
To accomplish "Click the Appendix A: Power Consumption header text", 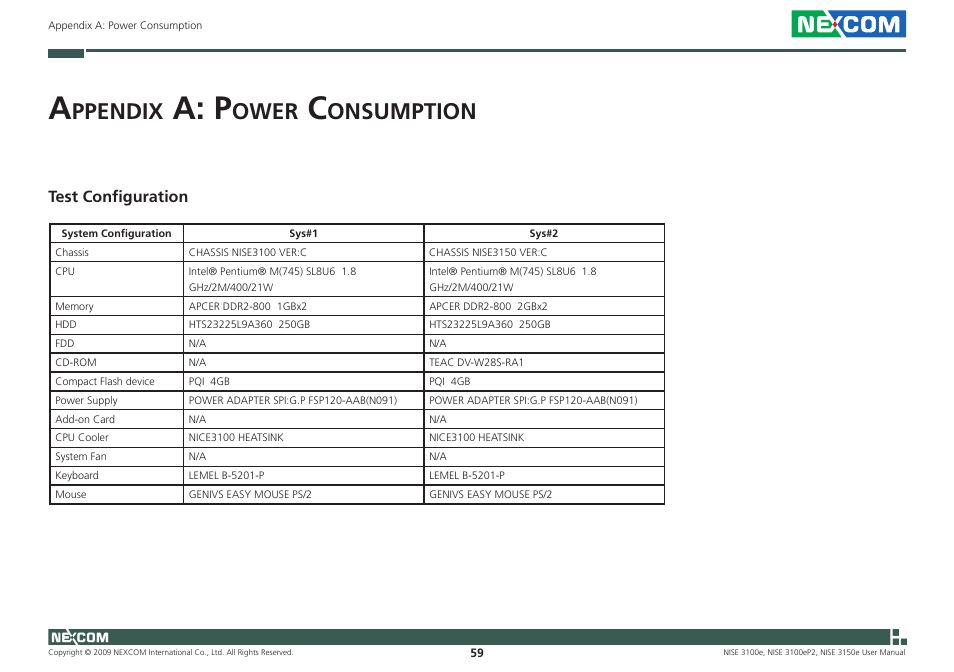I will pyautogui.click(x=124, y=25).
